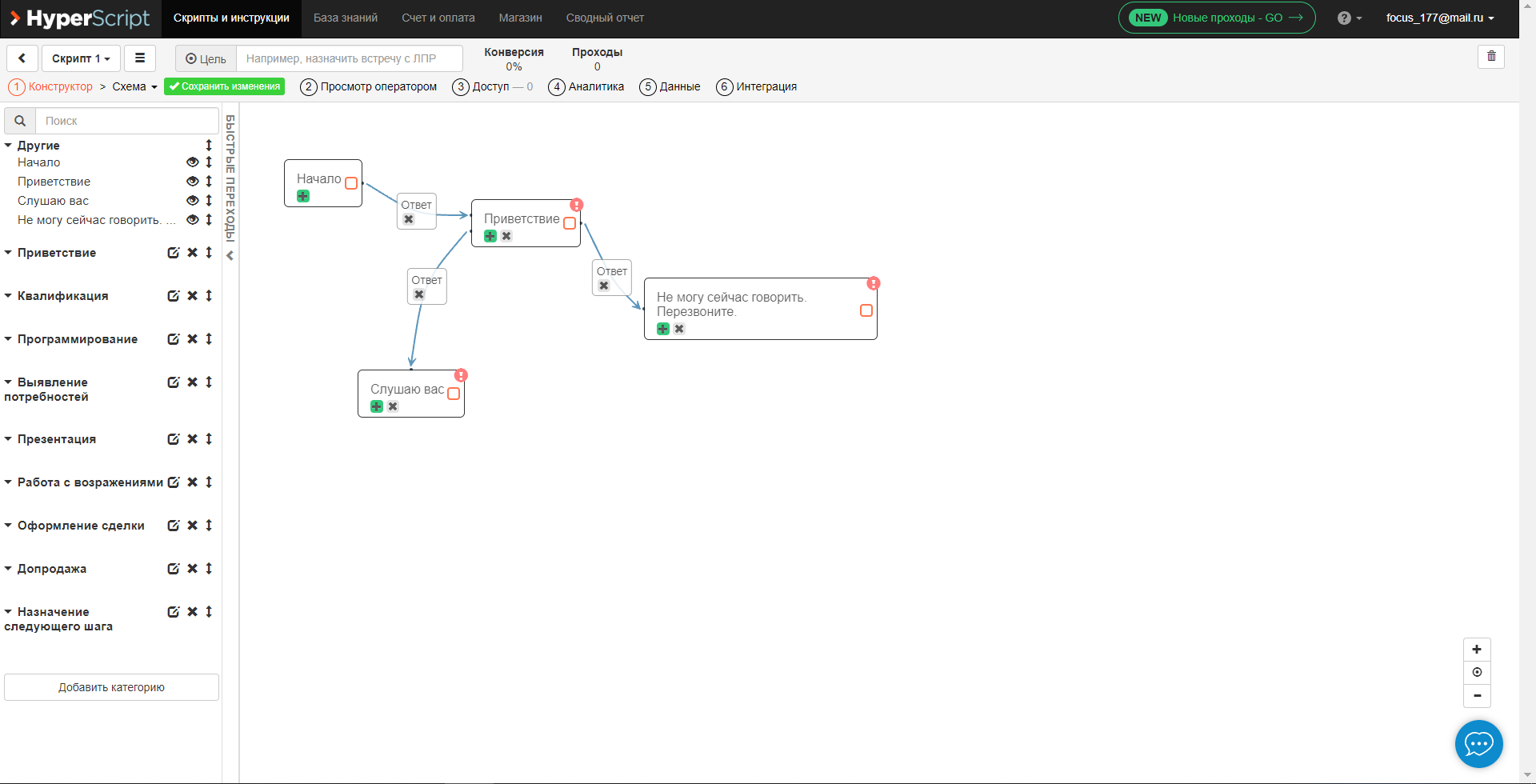
Task: Check the orange box on Начало node
Action: (351, 183)
